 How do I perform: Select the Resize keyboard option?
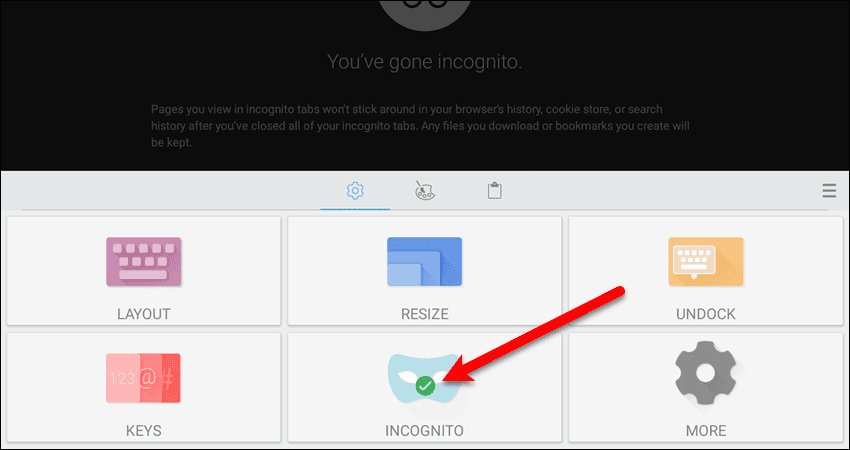424,271
